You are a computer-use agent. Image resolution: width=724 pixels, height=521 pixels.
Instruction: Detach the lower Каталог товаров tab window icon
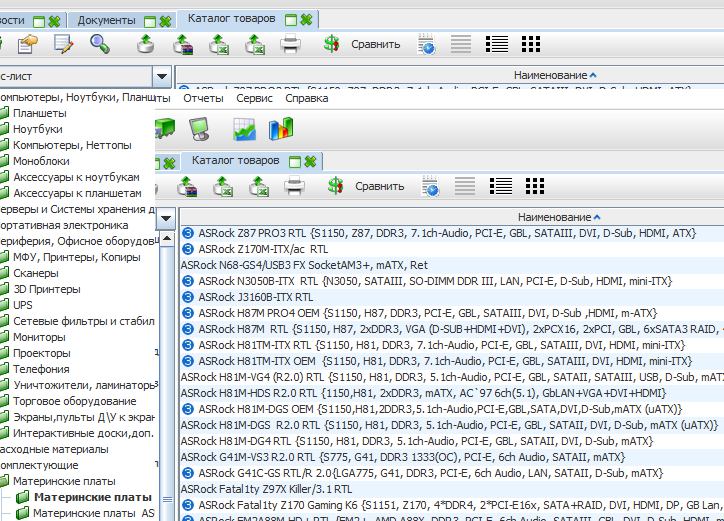click(295, 161)
